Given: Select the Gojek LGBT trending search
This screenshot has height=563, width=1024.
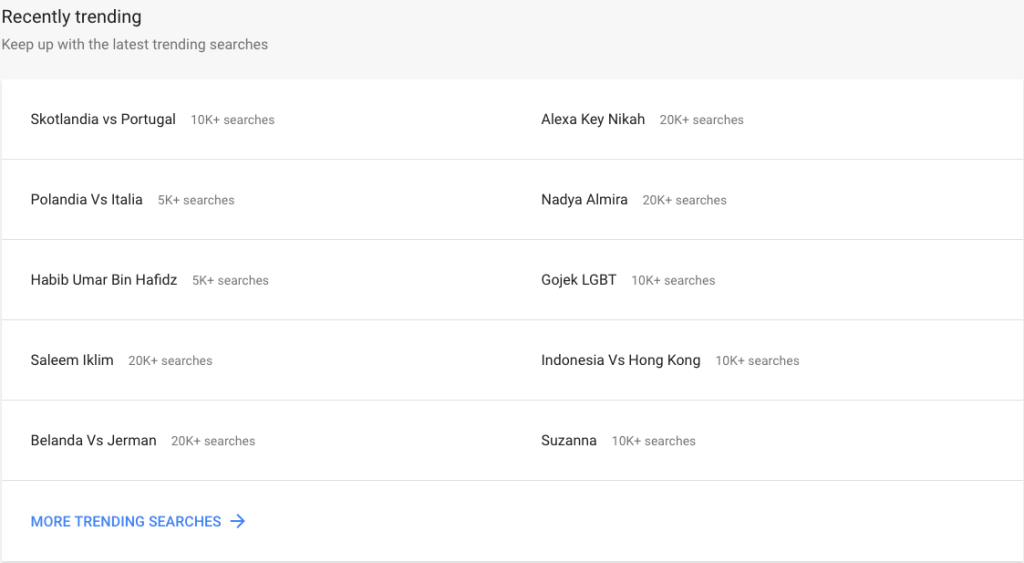Looking at the screenshot, I should point(579,280).
